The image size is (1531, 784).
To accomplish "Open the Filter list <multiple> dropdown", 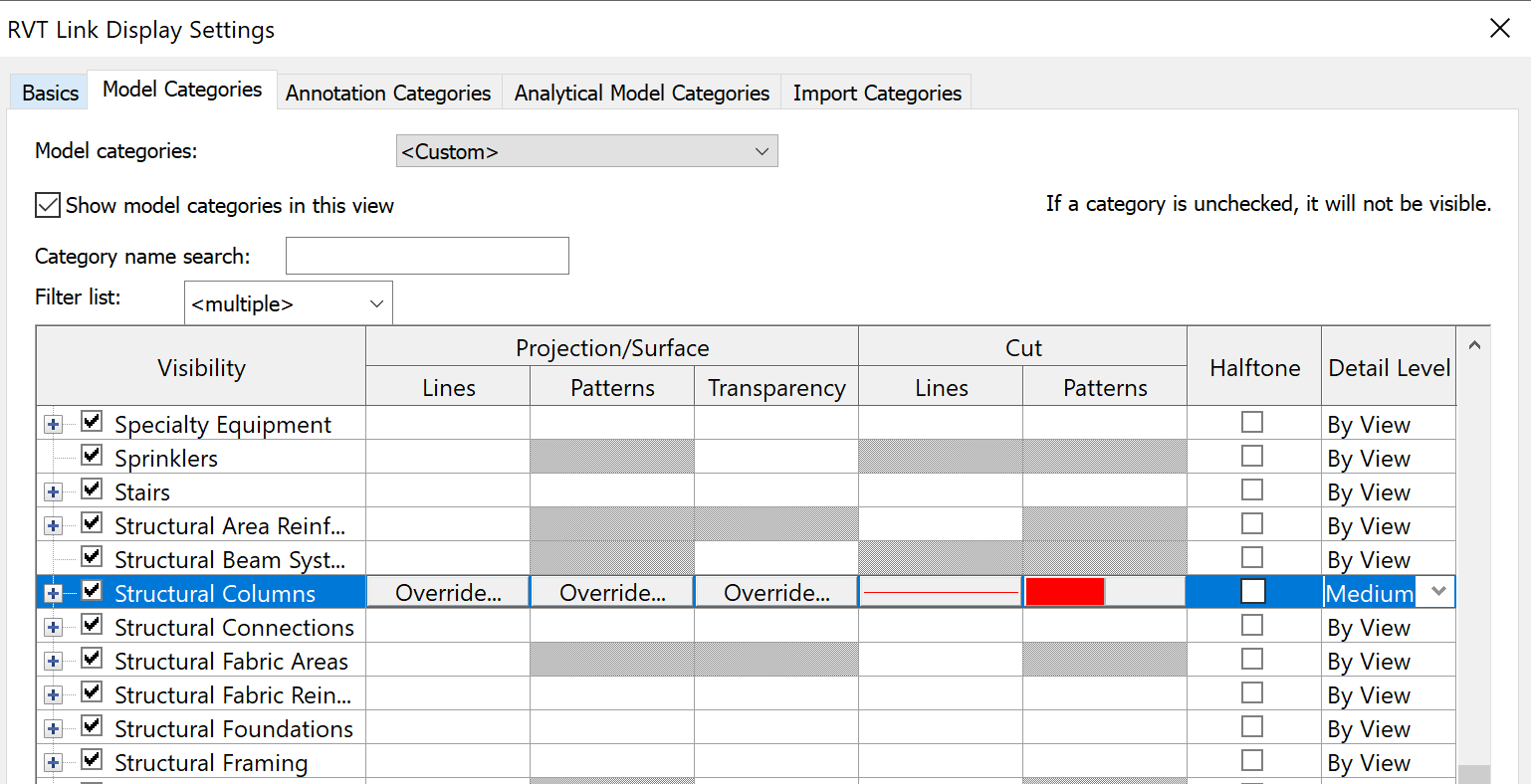I will (x=289, y=303).
